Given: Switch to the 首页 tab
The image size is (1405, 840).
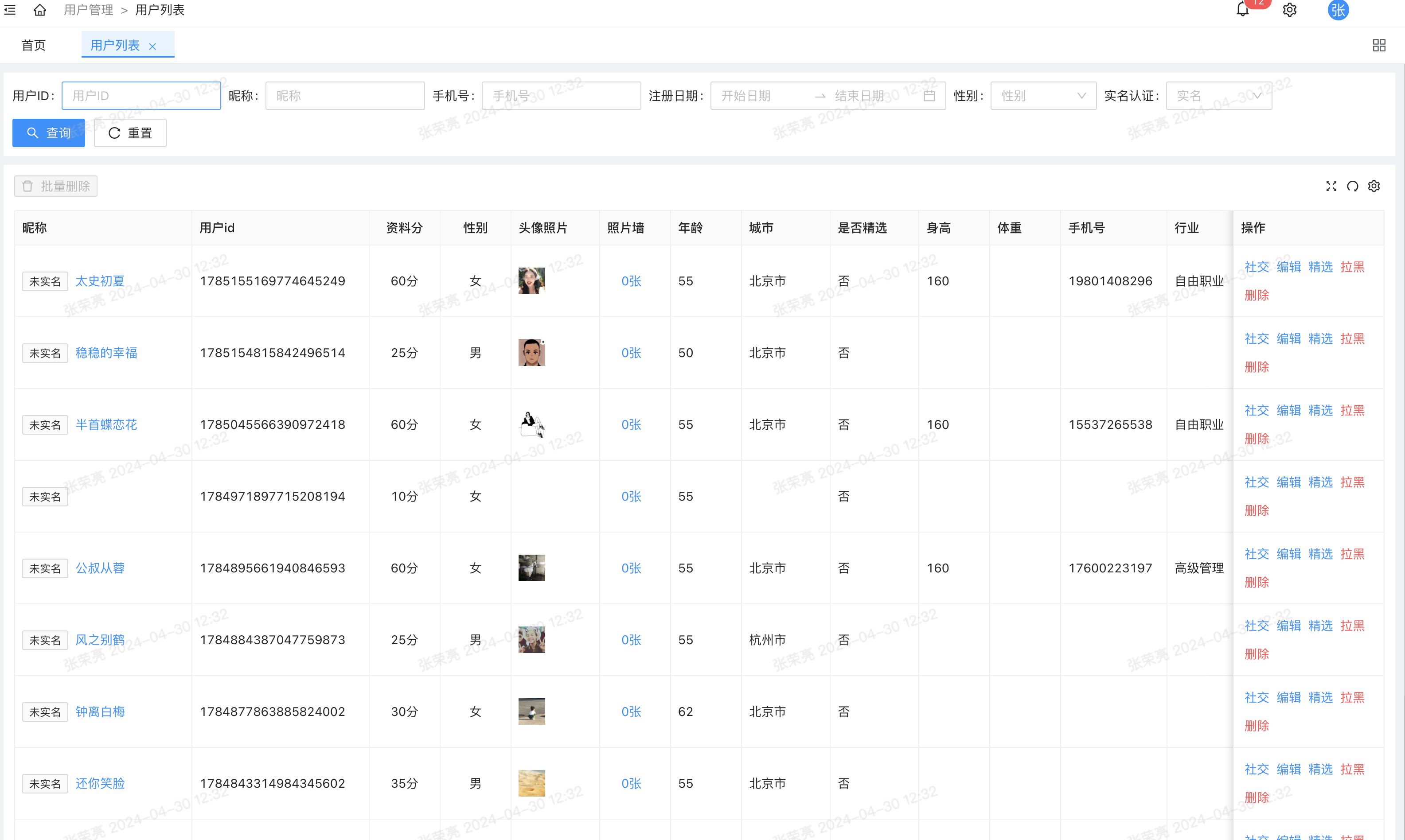Looking at the screenshot, I should (34, 45).
